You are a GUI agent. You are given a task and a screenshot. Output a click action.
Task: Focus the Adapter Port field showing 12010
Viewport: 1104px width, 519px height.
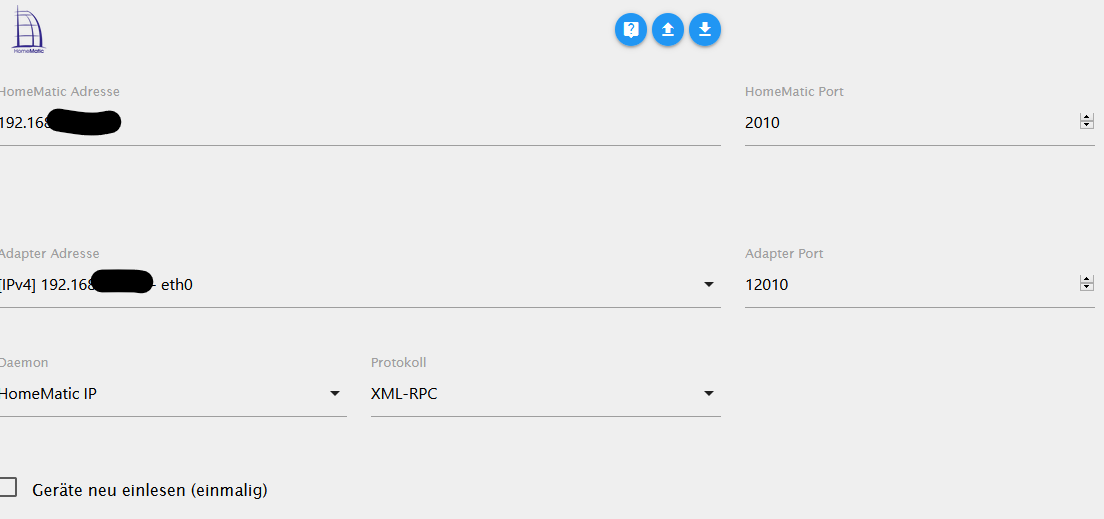tap(900, 285)
